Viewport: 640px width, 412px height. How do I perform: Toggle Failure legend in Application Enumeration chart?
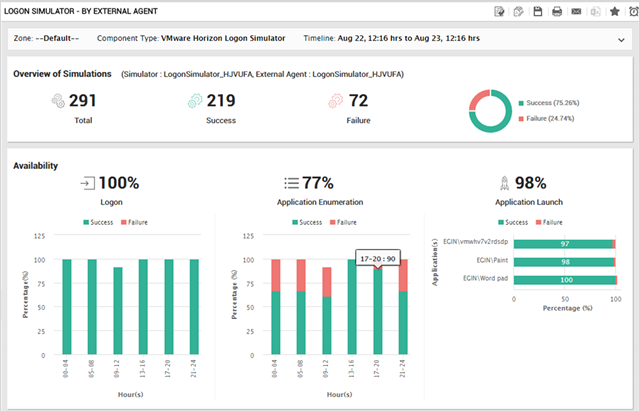click(343, 222)
